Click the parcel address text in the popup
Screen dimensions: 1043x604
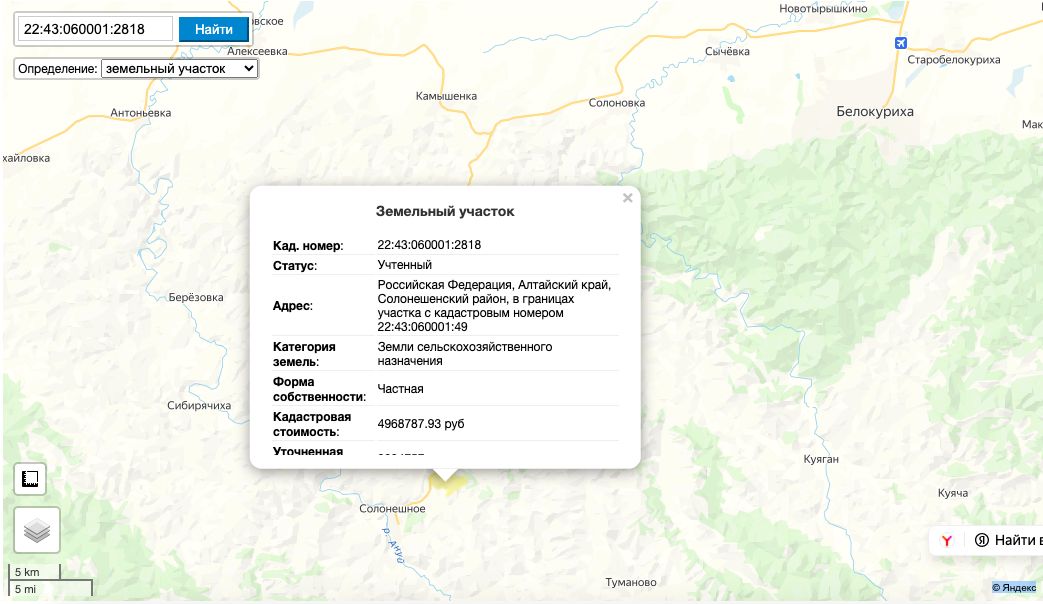(494, 305)
